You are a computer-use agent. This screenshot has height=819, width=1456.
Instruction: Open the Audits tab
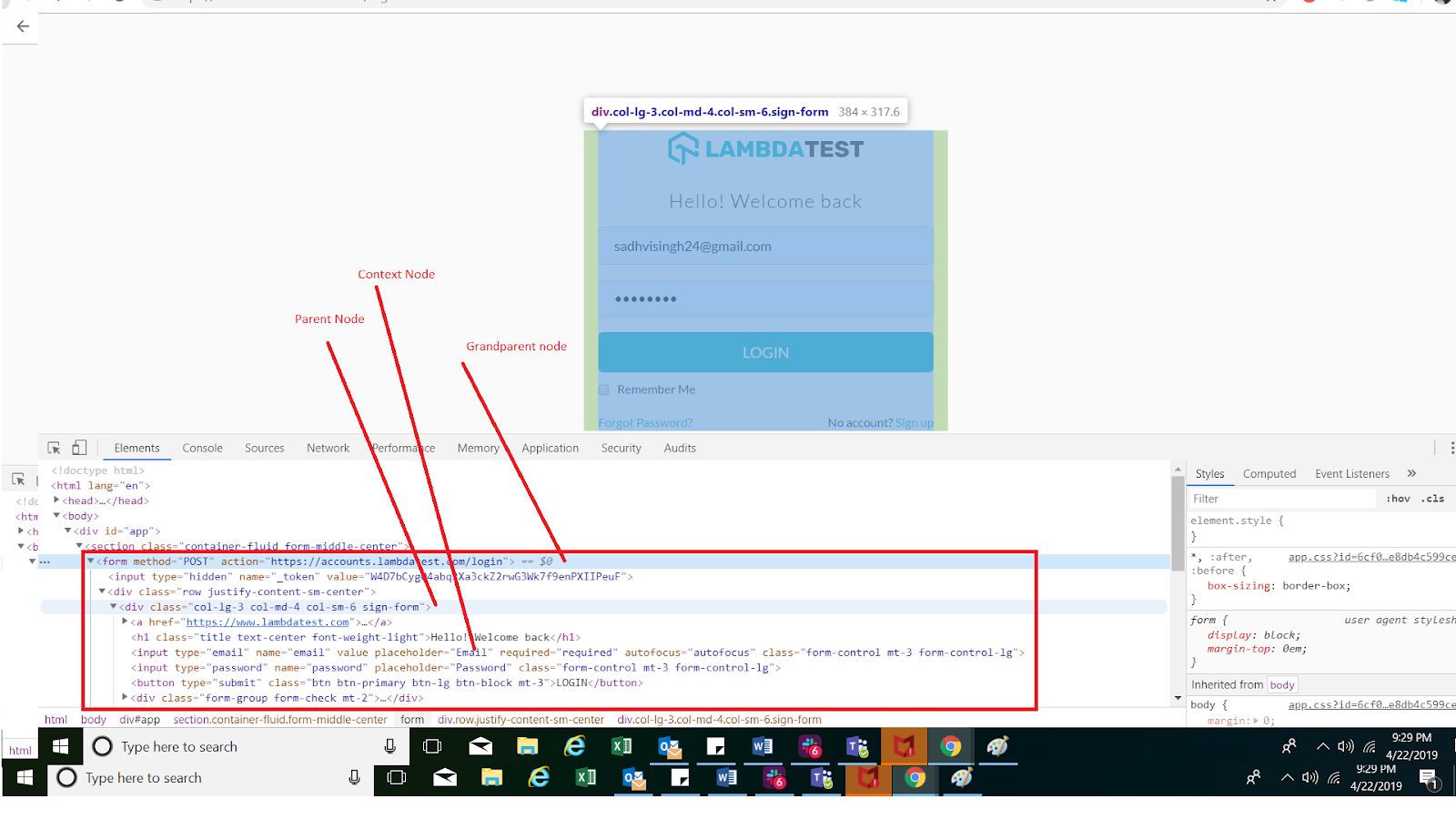point(680,448)
